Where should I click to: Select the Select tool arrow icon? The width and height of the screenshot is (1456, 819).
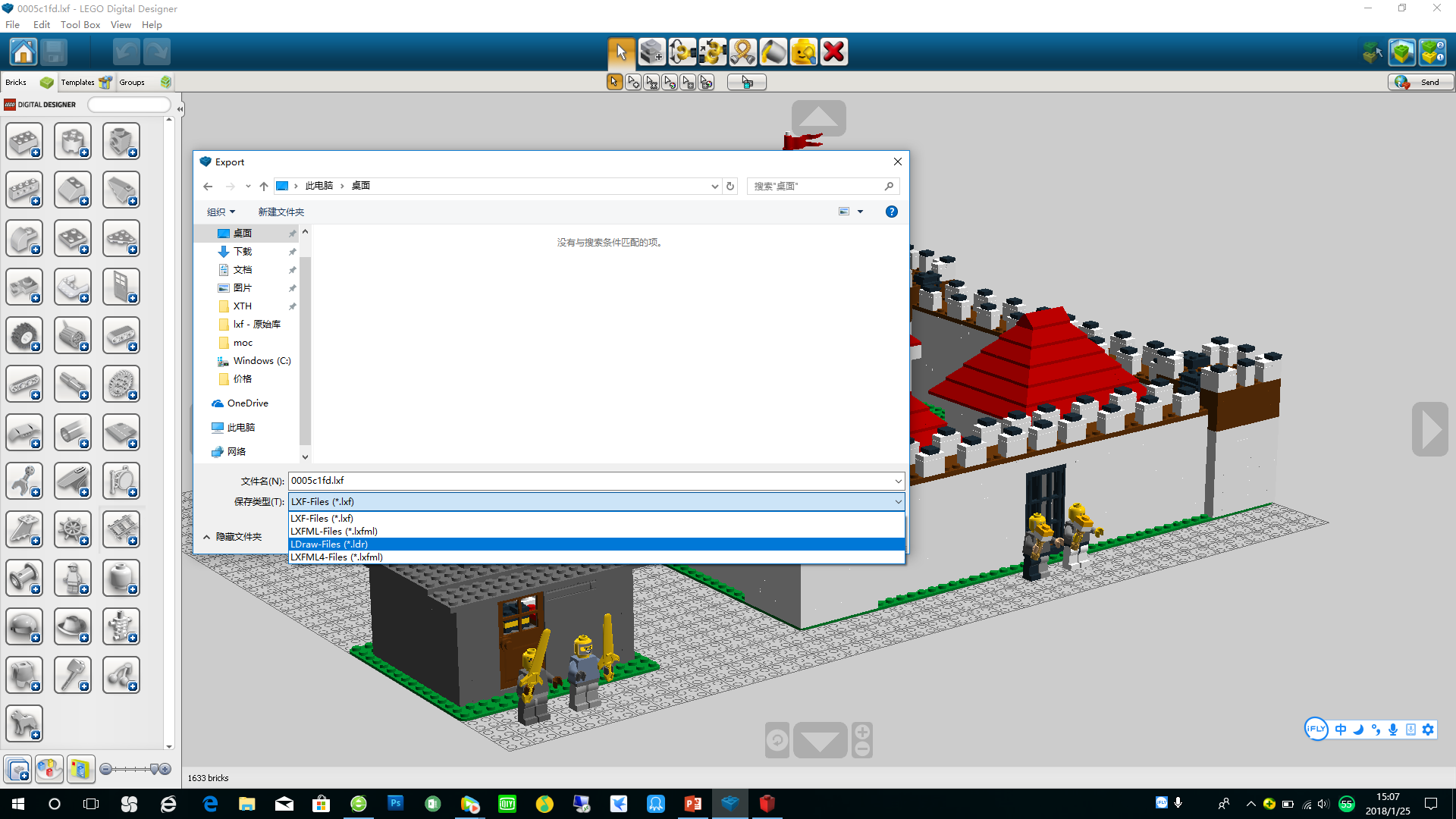coord(620,51)
